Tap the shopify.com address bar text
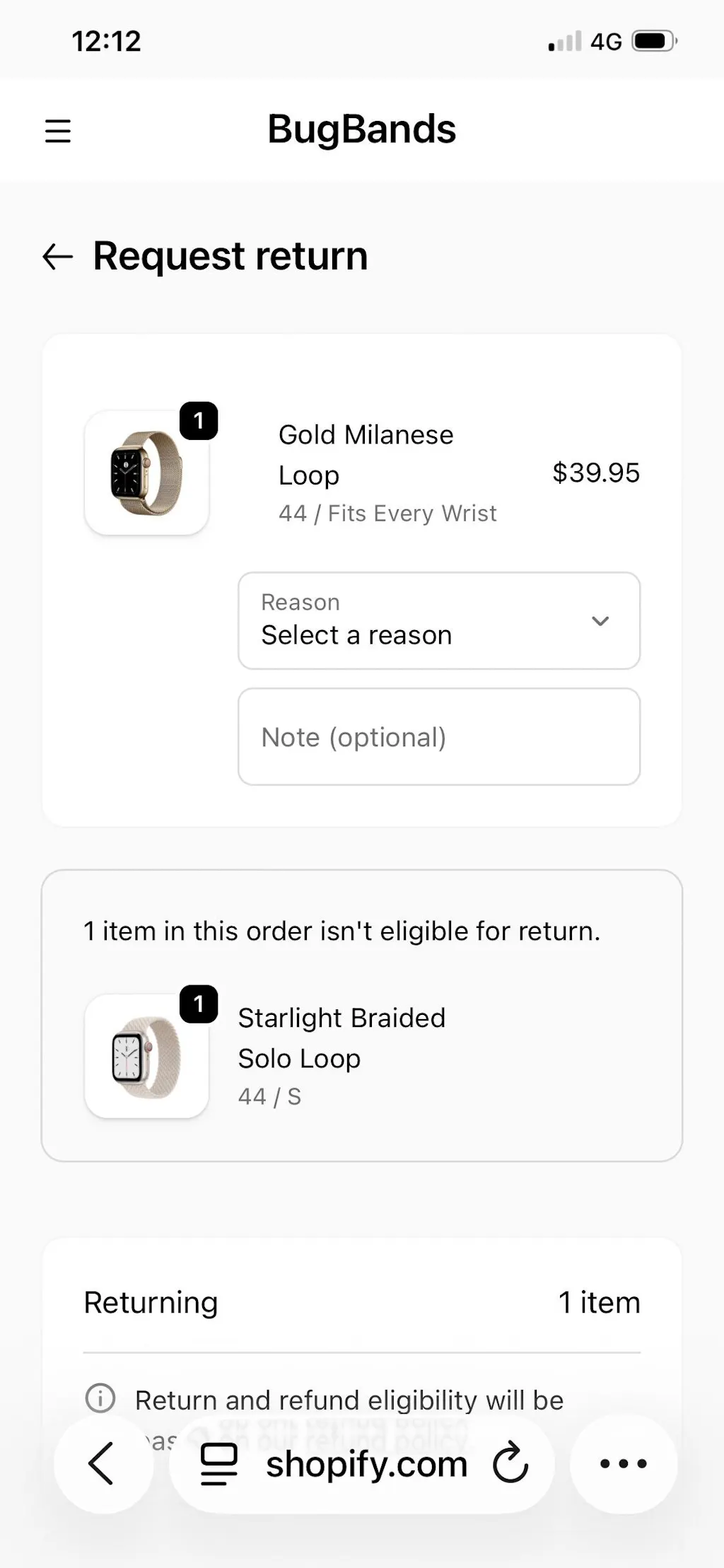Screen dimensions: 724x1568 point(366,1463)
